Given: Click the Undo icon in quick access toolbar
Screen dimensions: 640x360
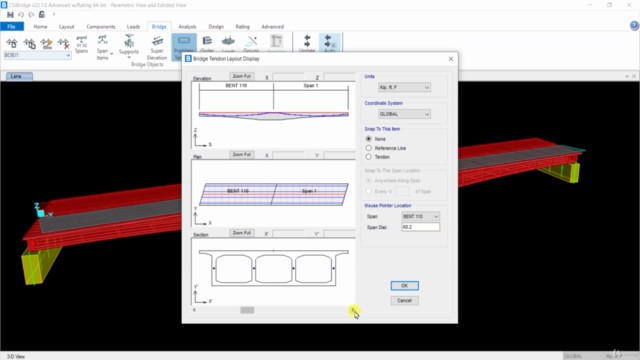Looking at the screenshot, I should [21, 15].
